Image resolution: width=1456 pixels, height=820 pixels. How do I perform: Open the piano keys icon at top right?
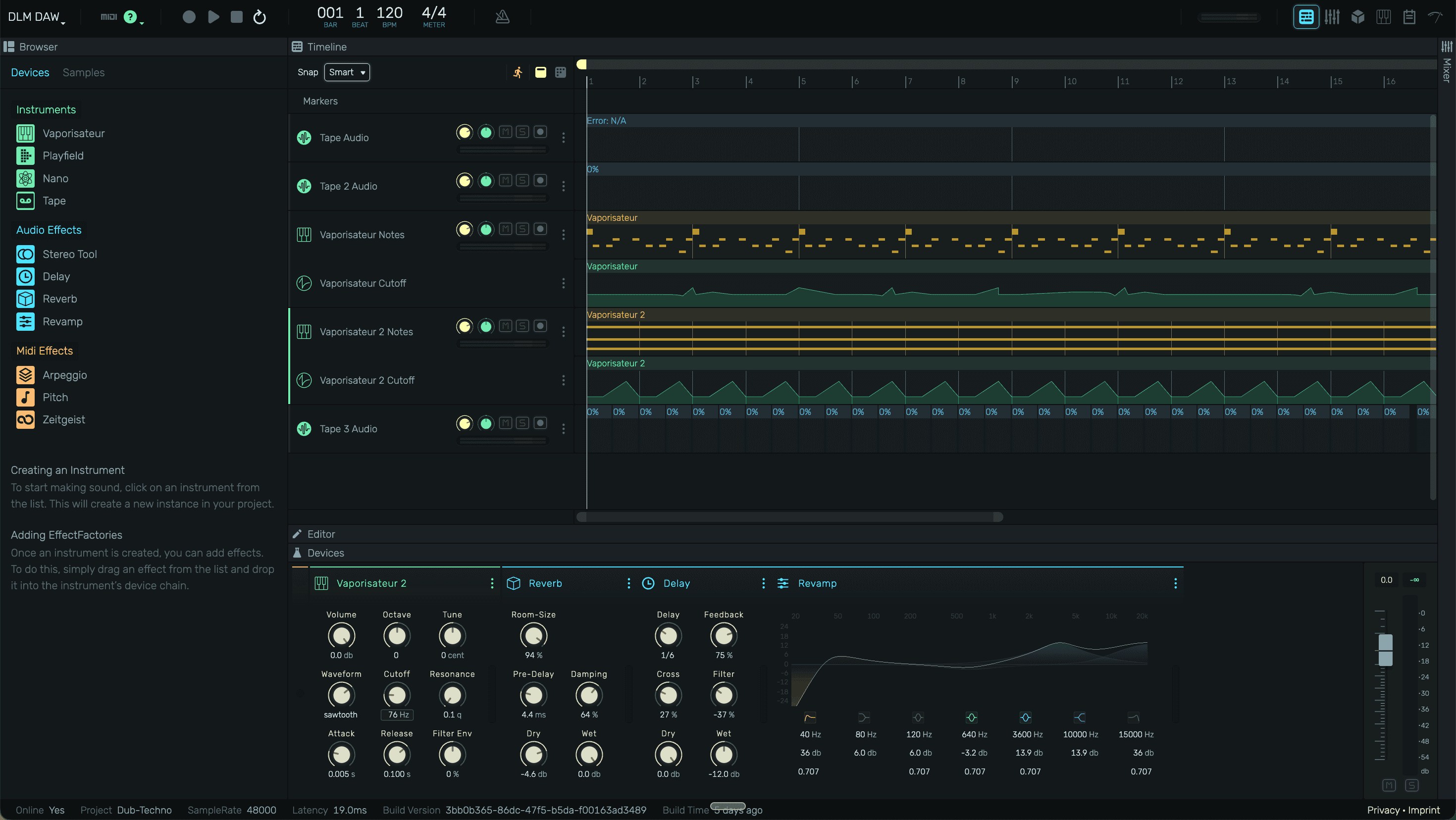coord(1384,17)
